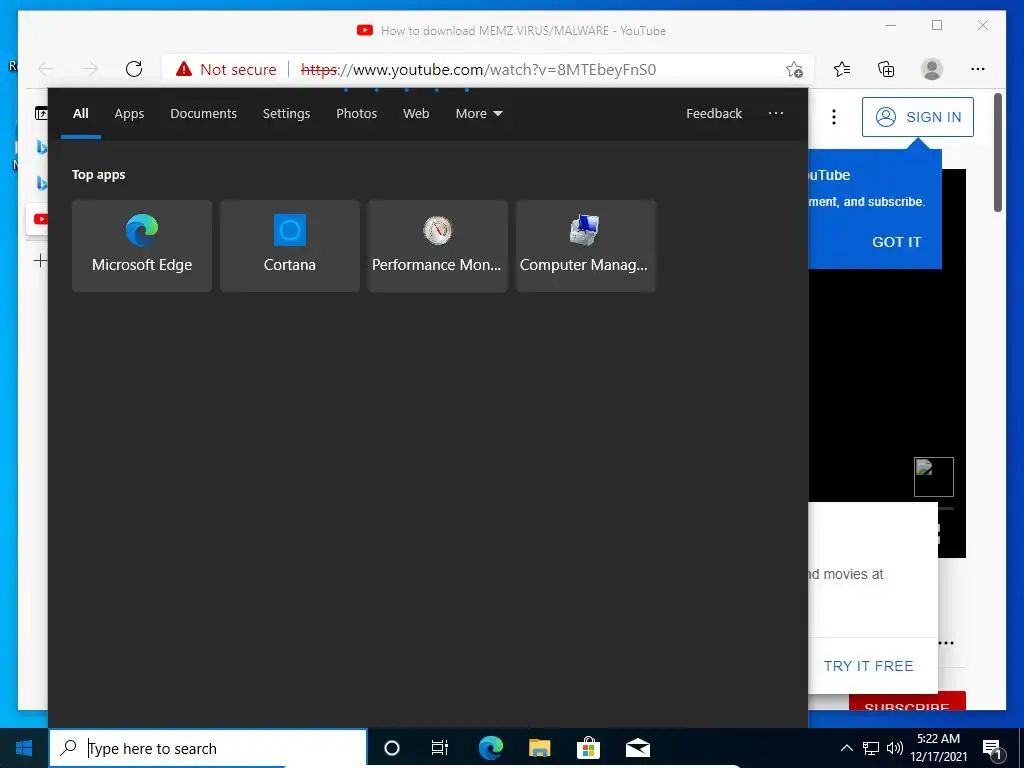The height and width of the screenshot is (768, 1024).
Task: Click Edge icon on the taskbar
Action: [490, 748]
